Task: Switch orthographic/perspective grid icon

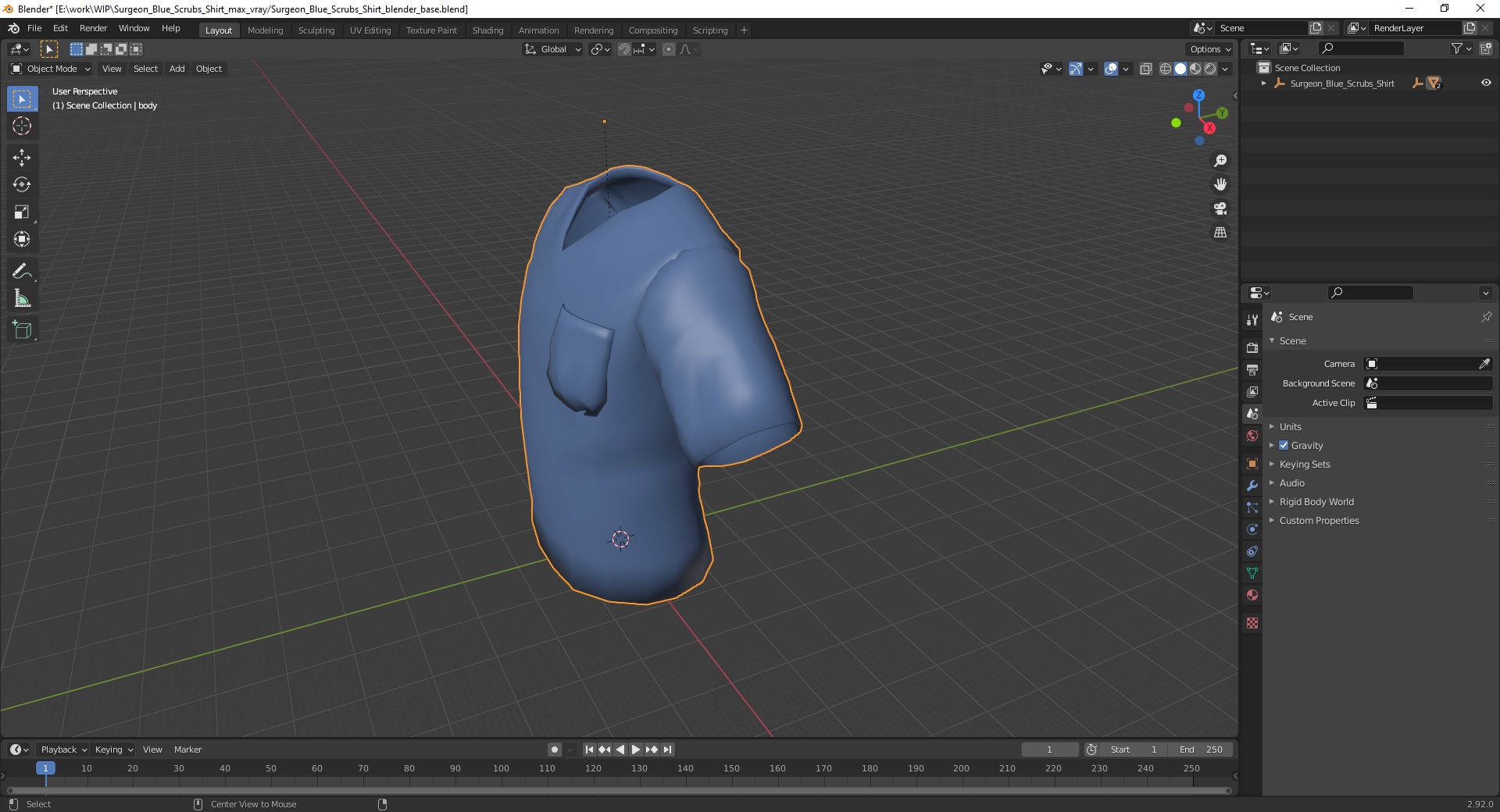Action: (x=1220, y=233)
